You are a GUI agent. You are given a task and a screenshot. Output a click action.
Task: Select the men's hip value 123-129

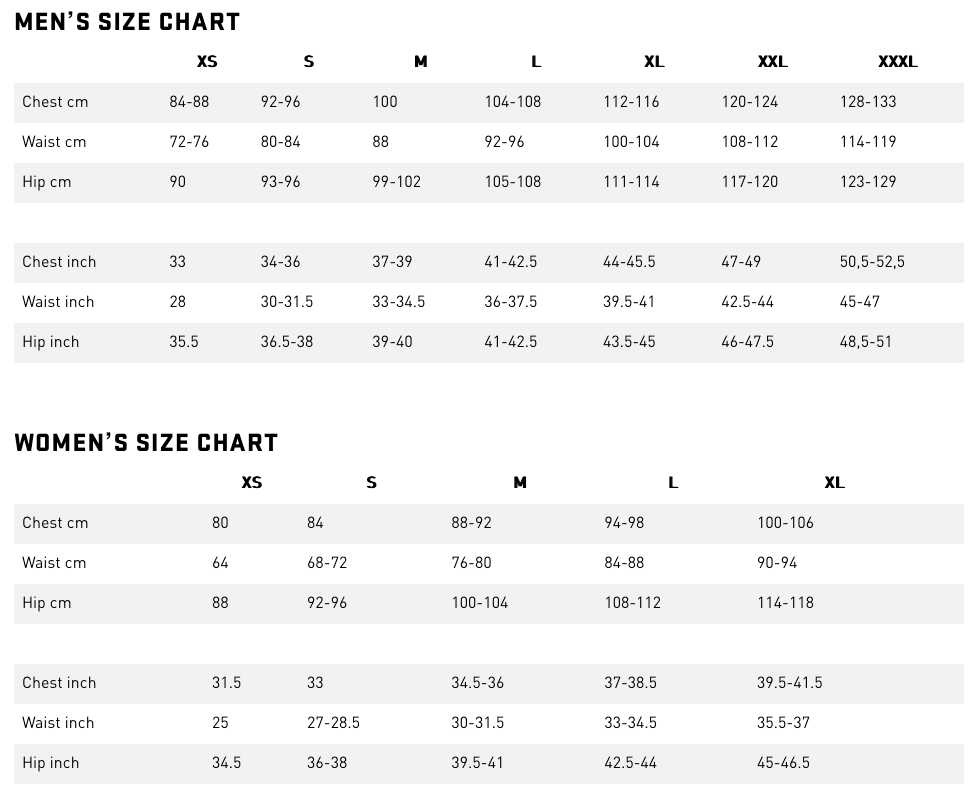868,182
